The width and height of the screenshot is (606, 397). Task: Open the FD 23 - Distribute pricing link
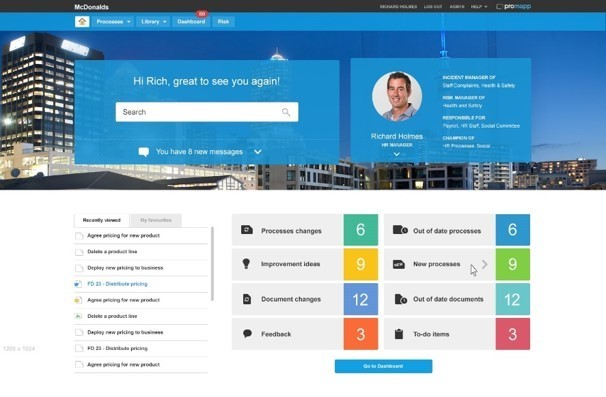pos(117,284)
